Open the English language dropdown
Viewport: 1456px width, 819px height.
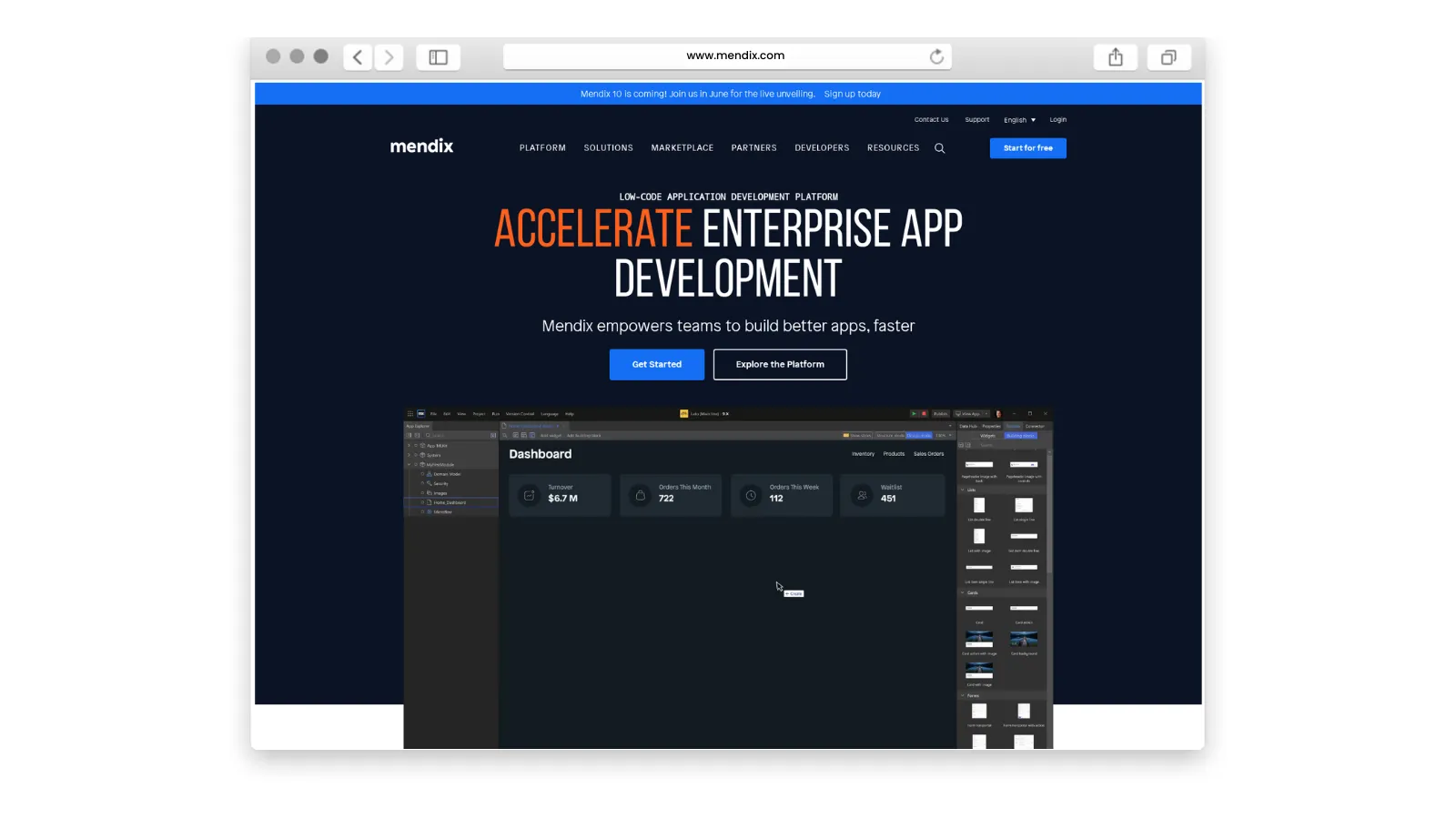[x=1018, y=119]
